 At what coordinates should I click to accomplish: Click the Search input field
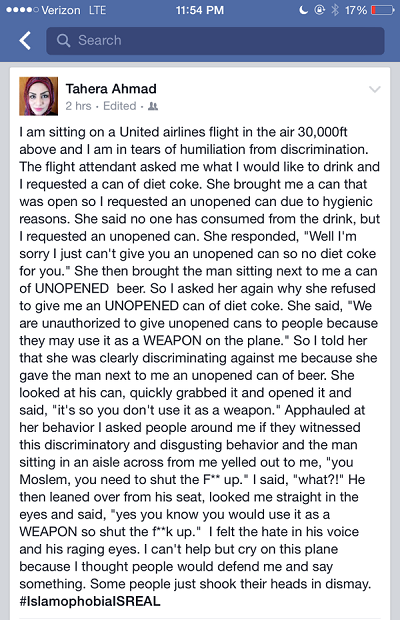(215, 40)
